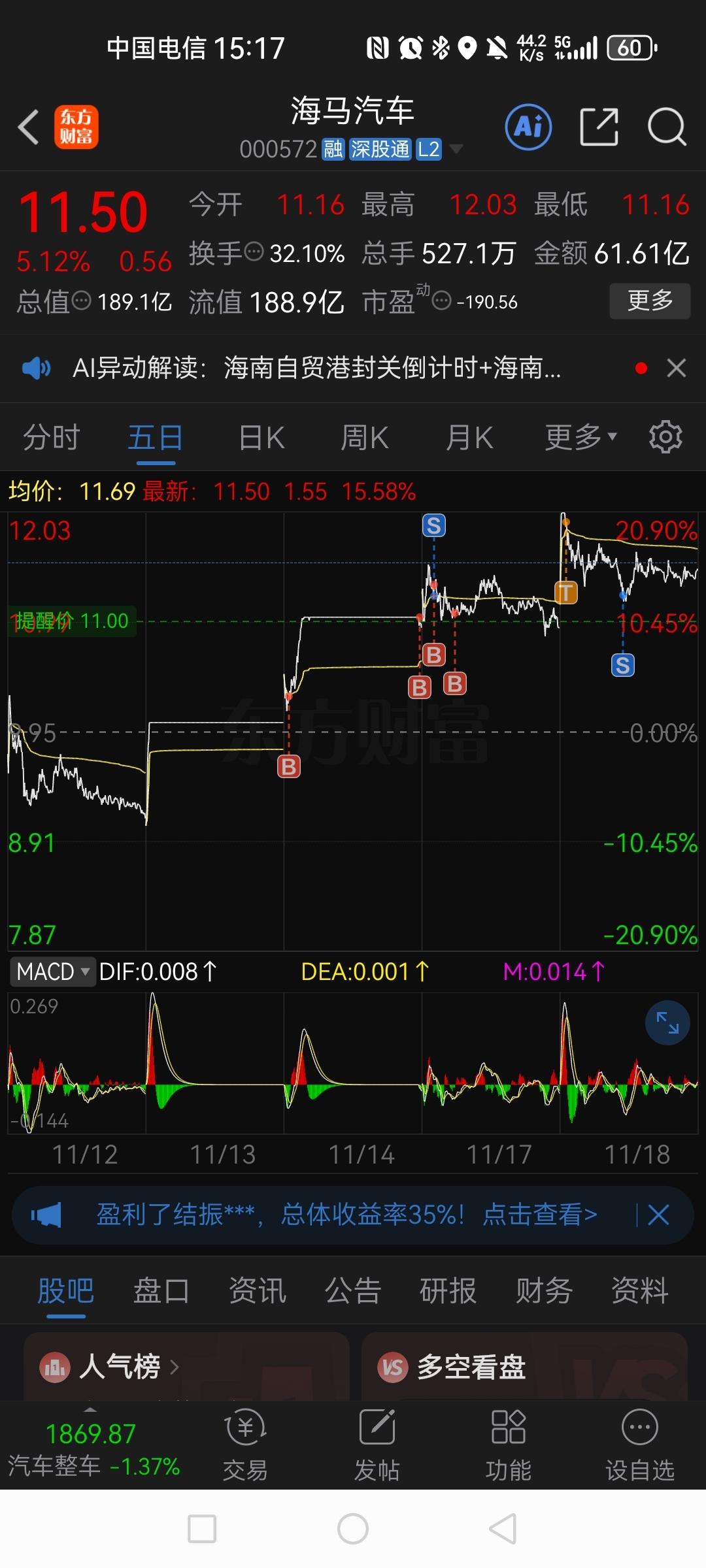706x1568 pixels.
Task: Tap the 总值 info icon
Action: pyautogui.click(x=81, y=301)
